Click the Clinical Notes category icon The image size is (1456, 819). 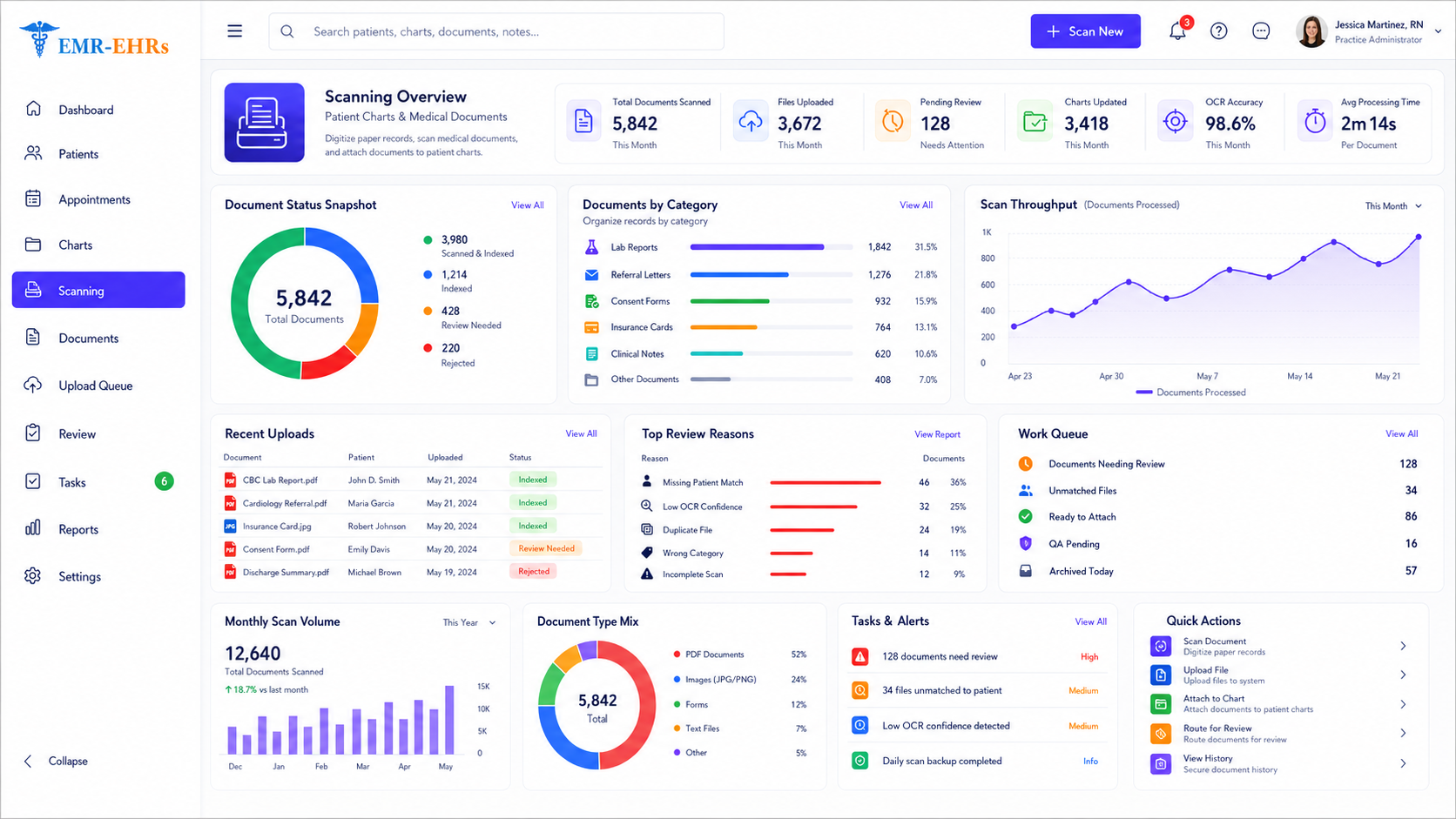591,354
